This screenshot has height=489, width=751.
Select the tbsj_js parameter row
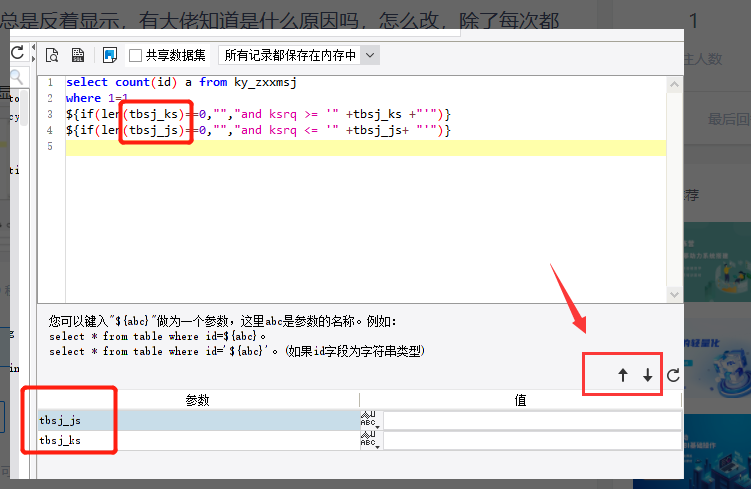point(198,420)
